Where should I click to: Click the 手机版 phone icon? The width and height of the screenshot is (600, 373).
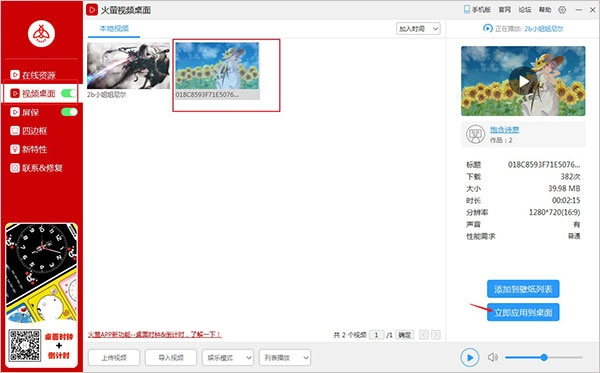click(467, 10)
